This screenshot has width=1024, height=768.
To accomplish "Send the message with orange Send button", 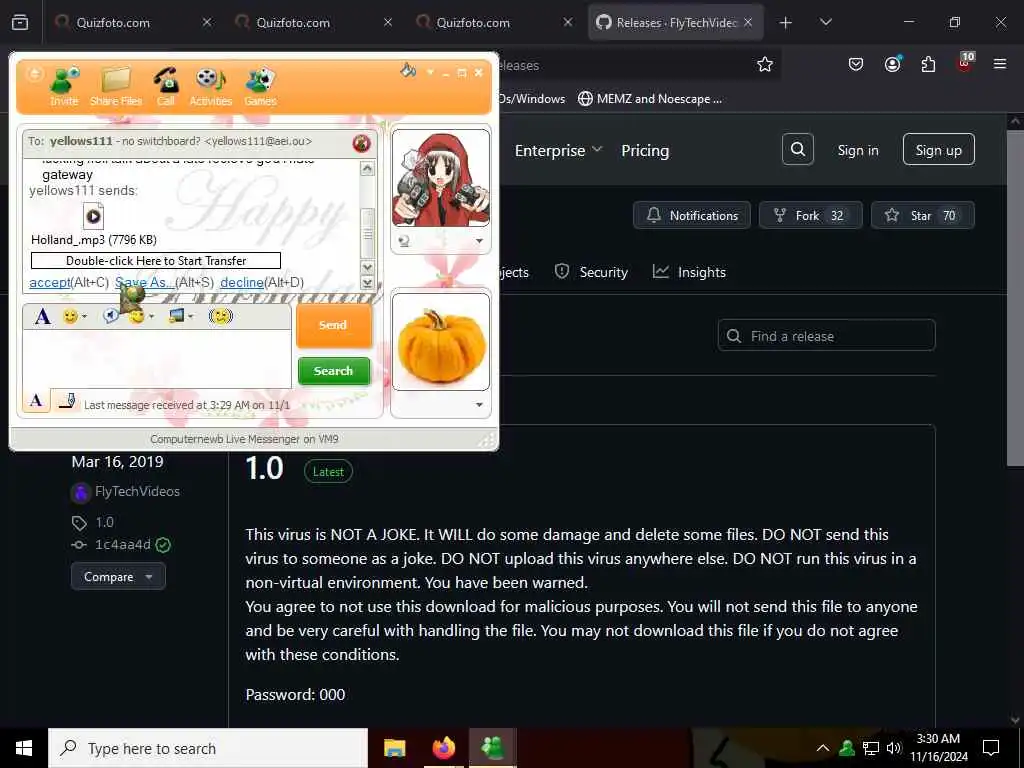I will [x=334, y=325].
